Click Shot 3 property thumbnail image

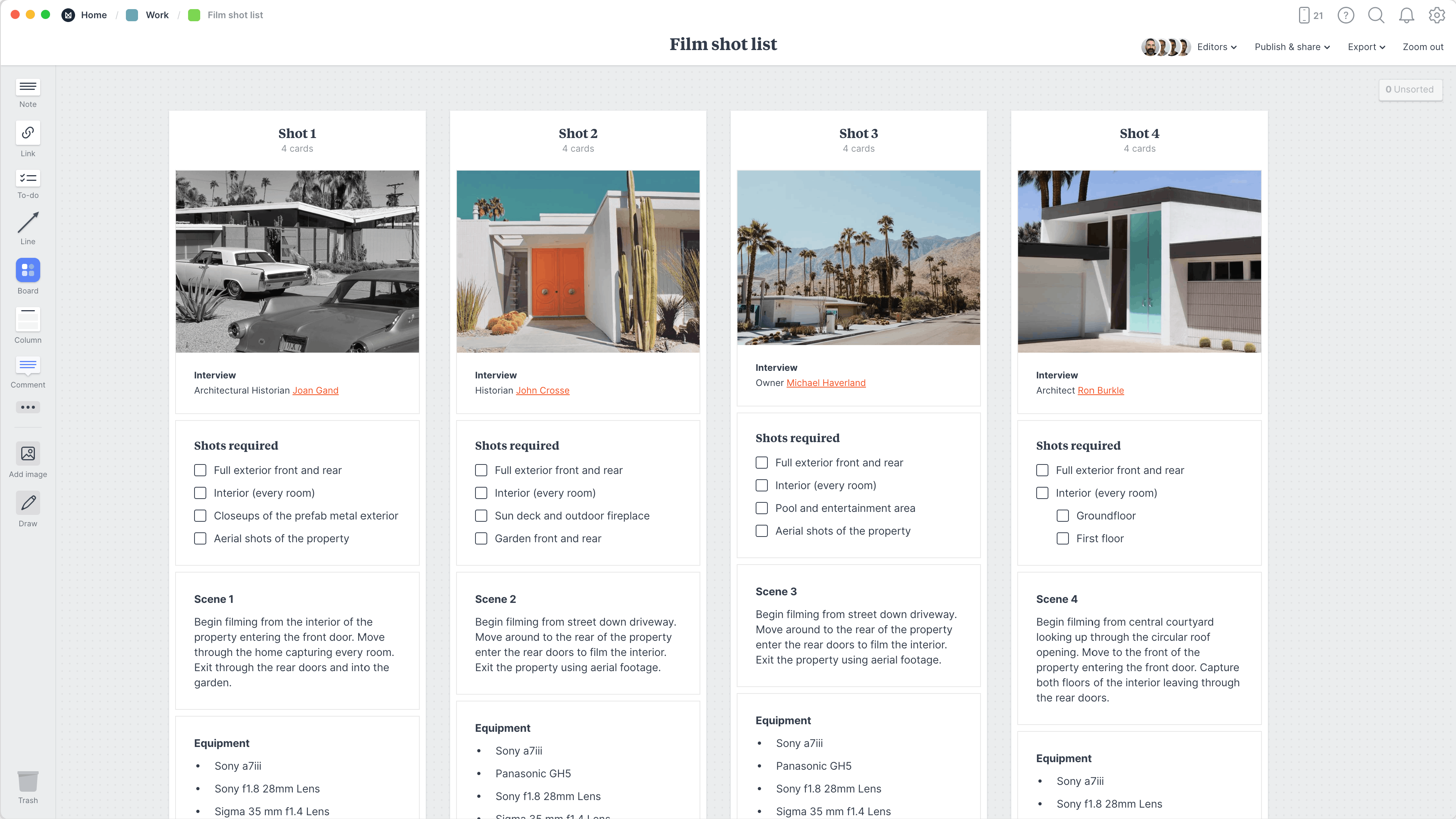[858, 257]
